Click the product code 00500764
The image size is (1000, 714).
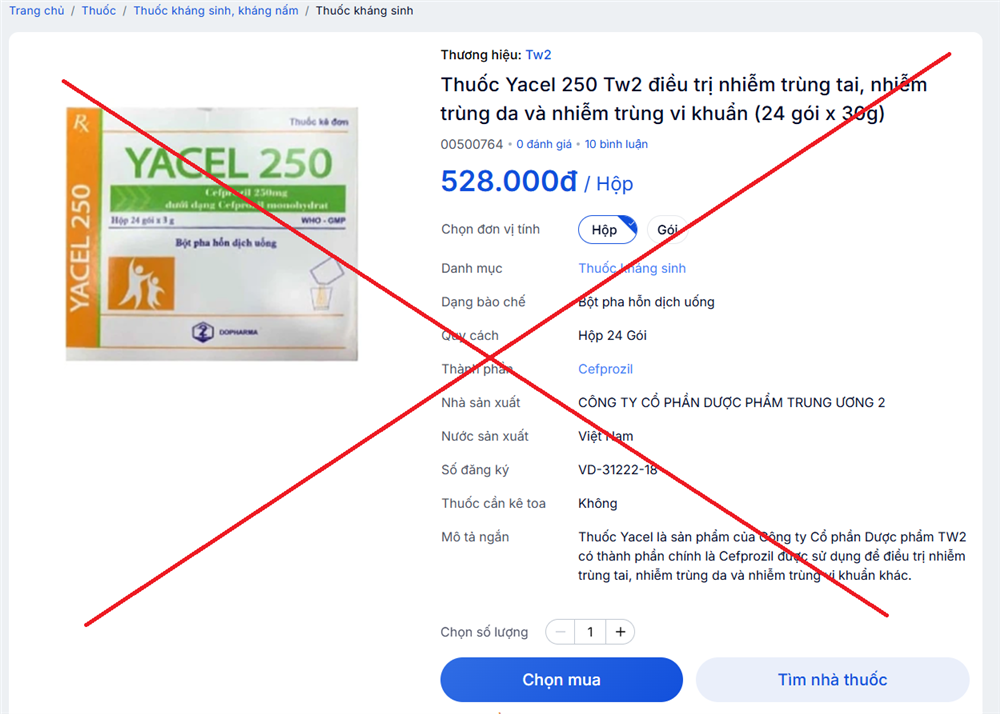pos(472,144)
